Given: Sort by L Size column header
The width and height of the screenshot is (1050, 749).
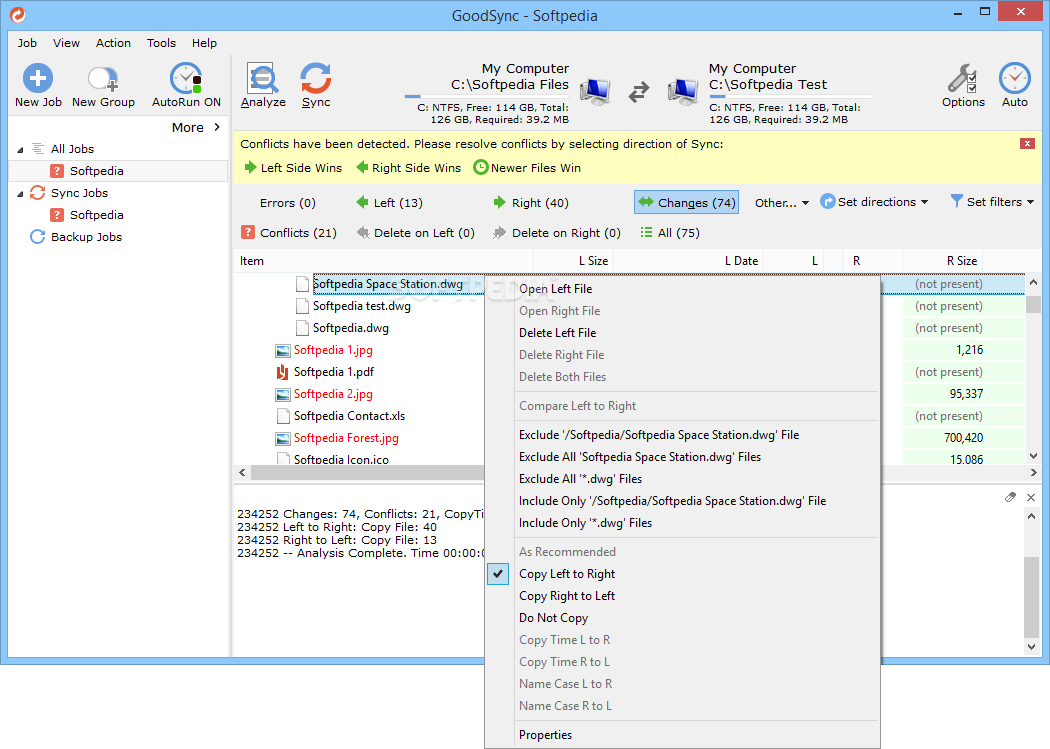Looking at the screenshot, I should [573, 261].
